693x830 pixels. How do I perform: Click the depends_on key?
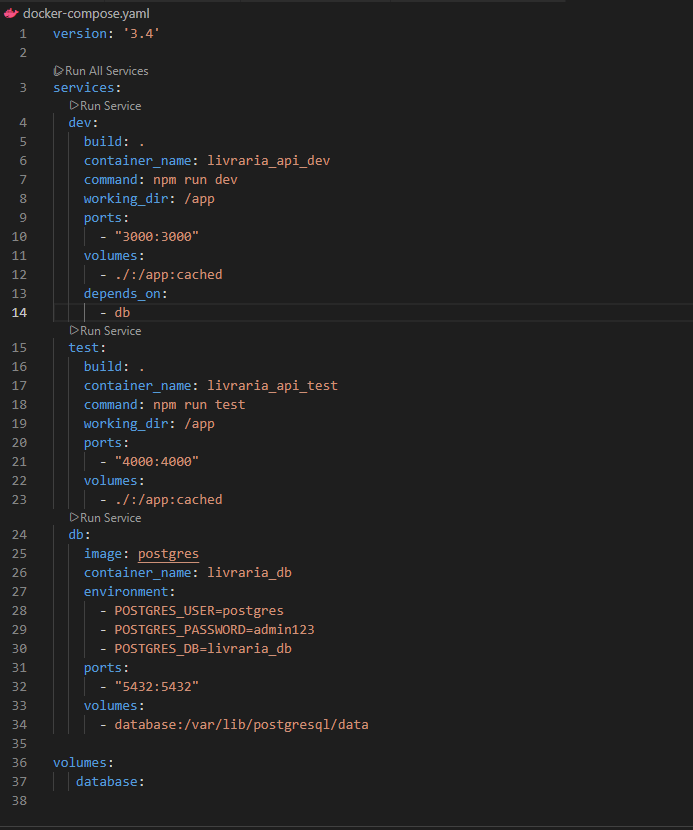[x=124, y=293]
